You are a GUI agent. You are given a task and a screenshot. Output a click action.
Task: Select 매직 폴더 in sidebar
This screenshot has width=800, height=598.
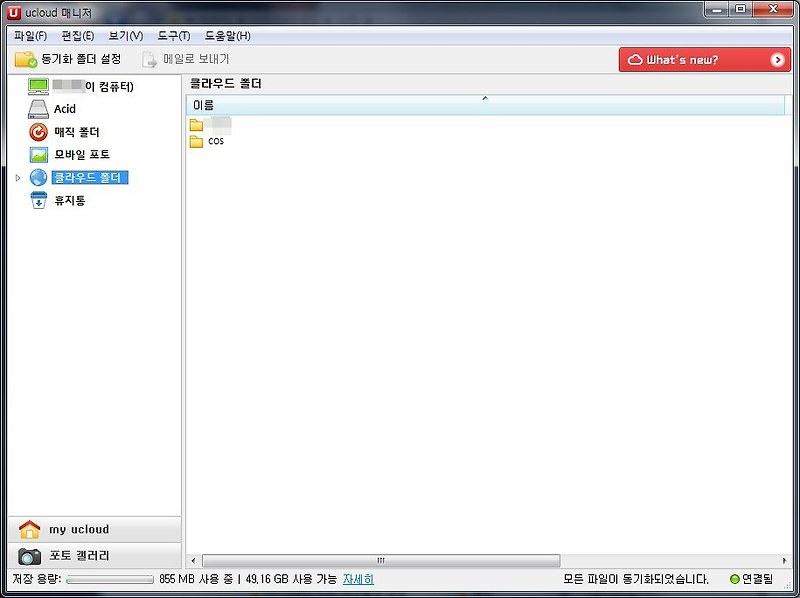pos(77,132)
